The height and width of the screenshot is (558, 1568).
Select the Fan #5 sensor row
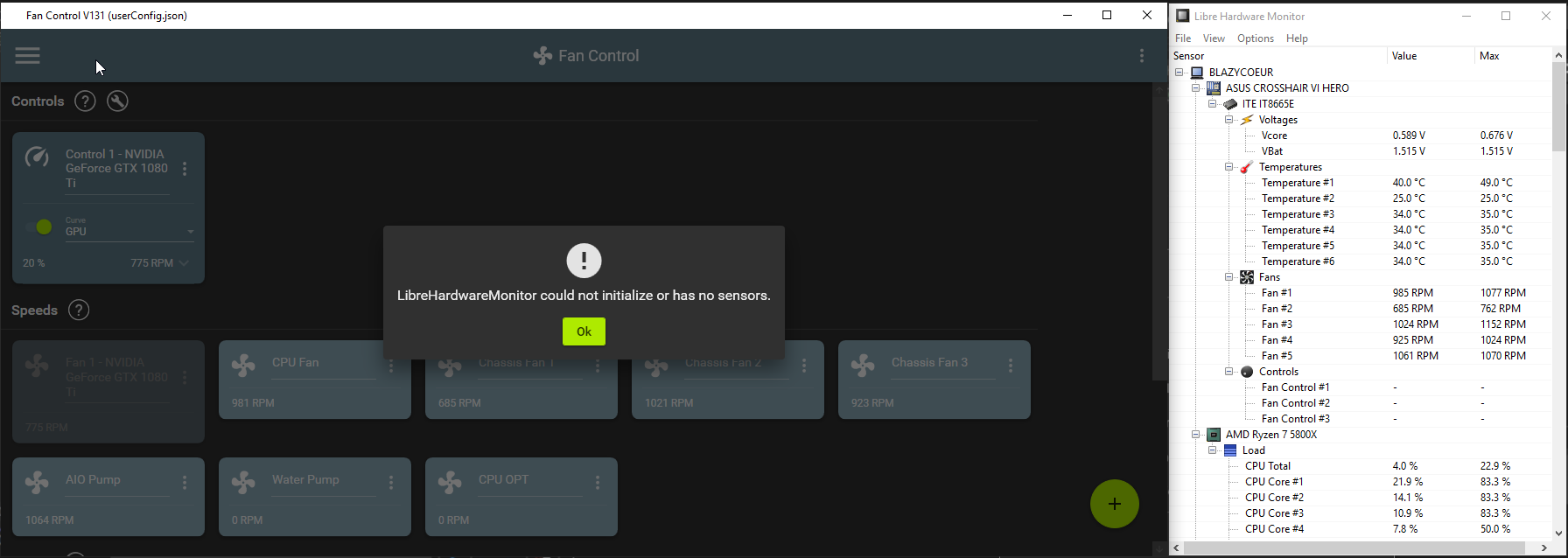(x=1360, y=356)
